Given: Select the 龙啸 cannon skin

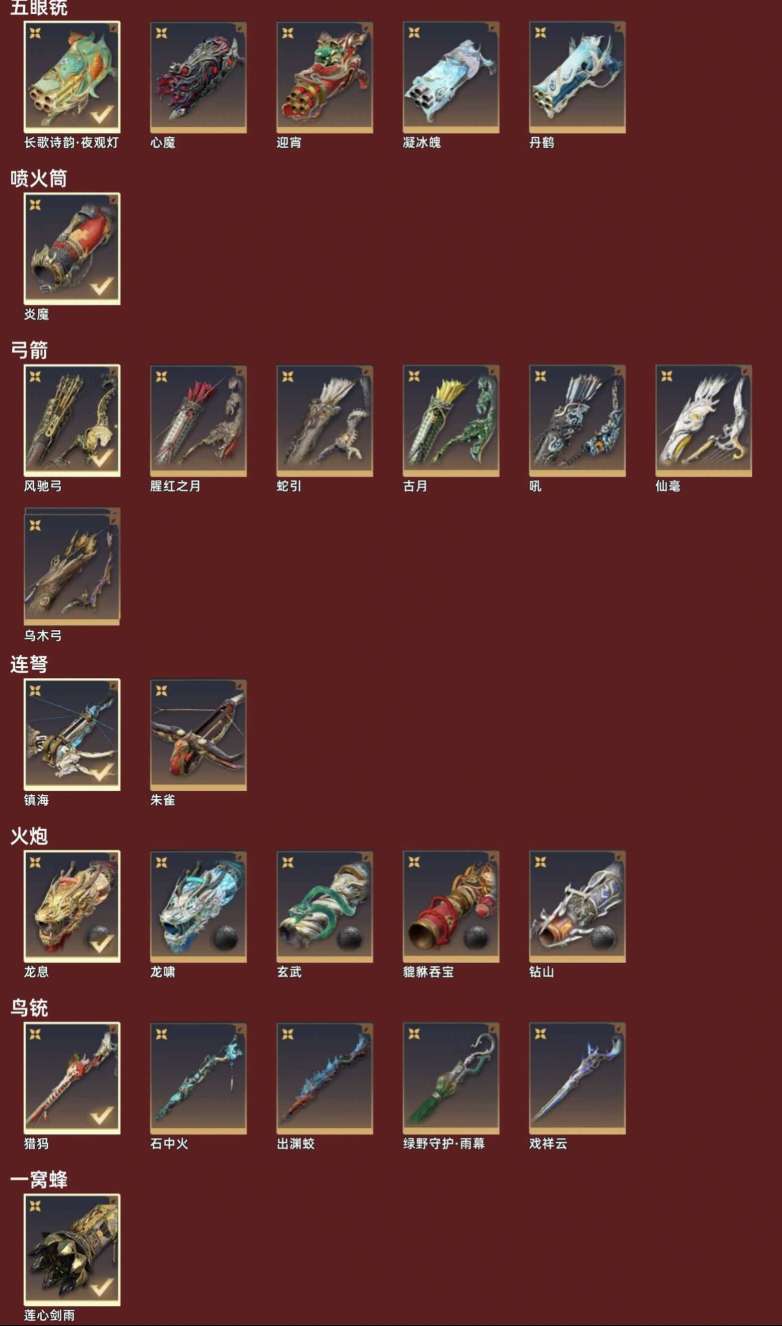Looking at the screenshot, I should click(x=198, y=907).
